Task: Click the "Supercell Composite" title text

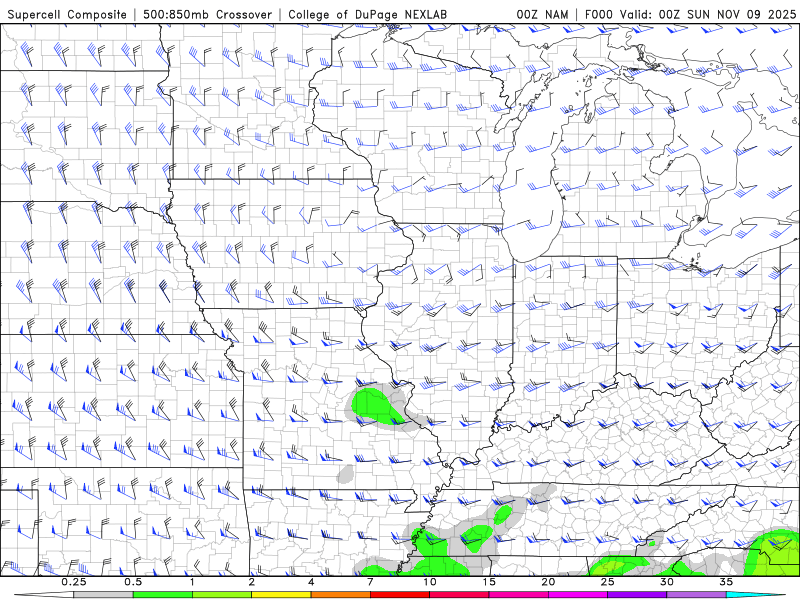Action: coord(67,14)
